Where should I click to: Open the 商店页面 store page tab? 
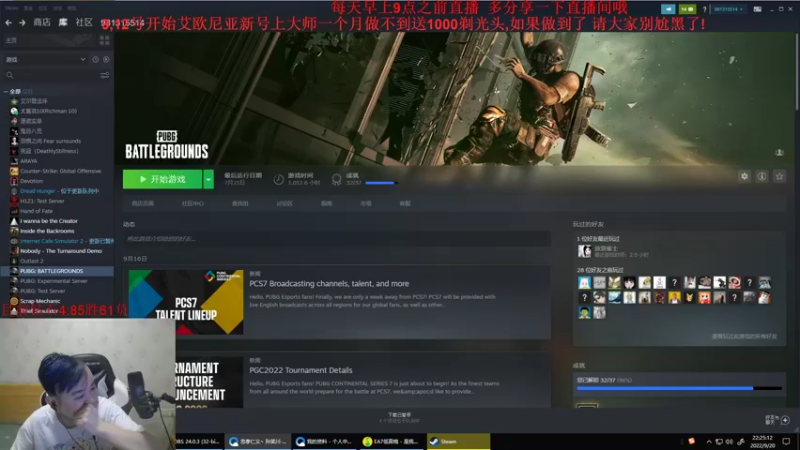point(142,204)
